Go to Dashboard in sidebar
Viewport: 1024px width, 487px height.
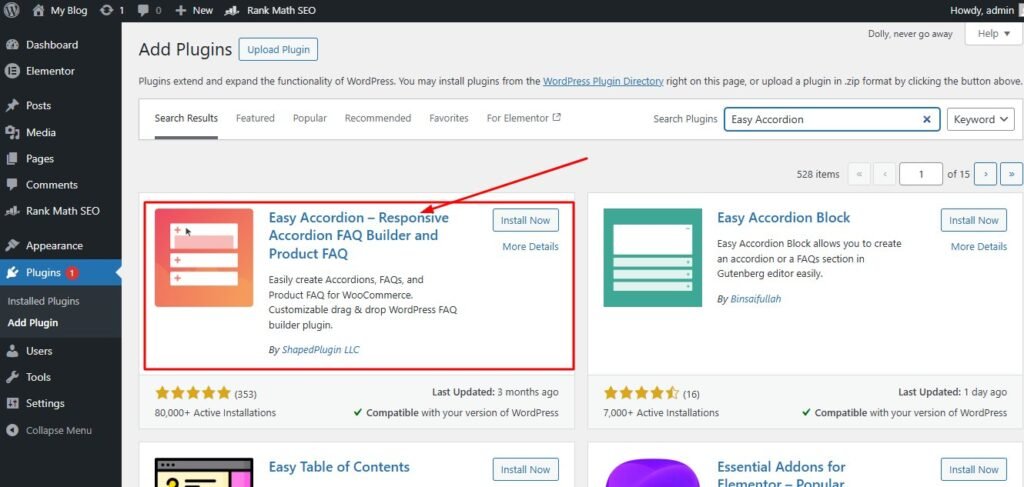pyautogui.click(x=52, y=44)
